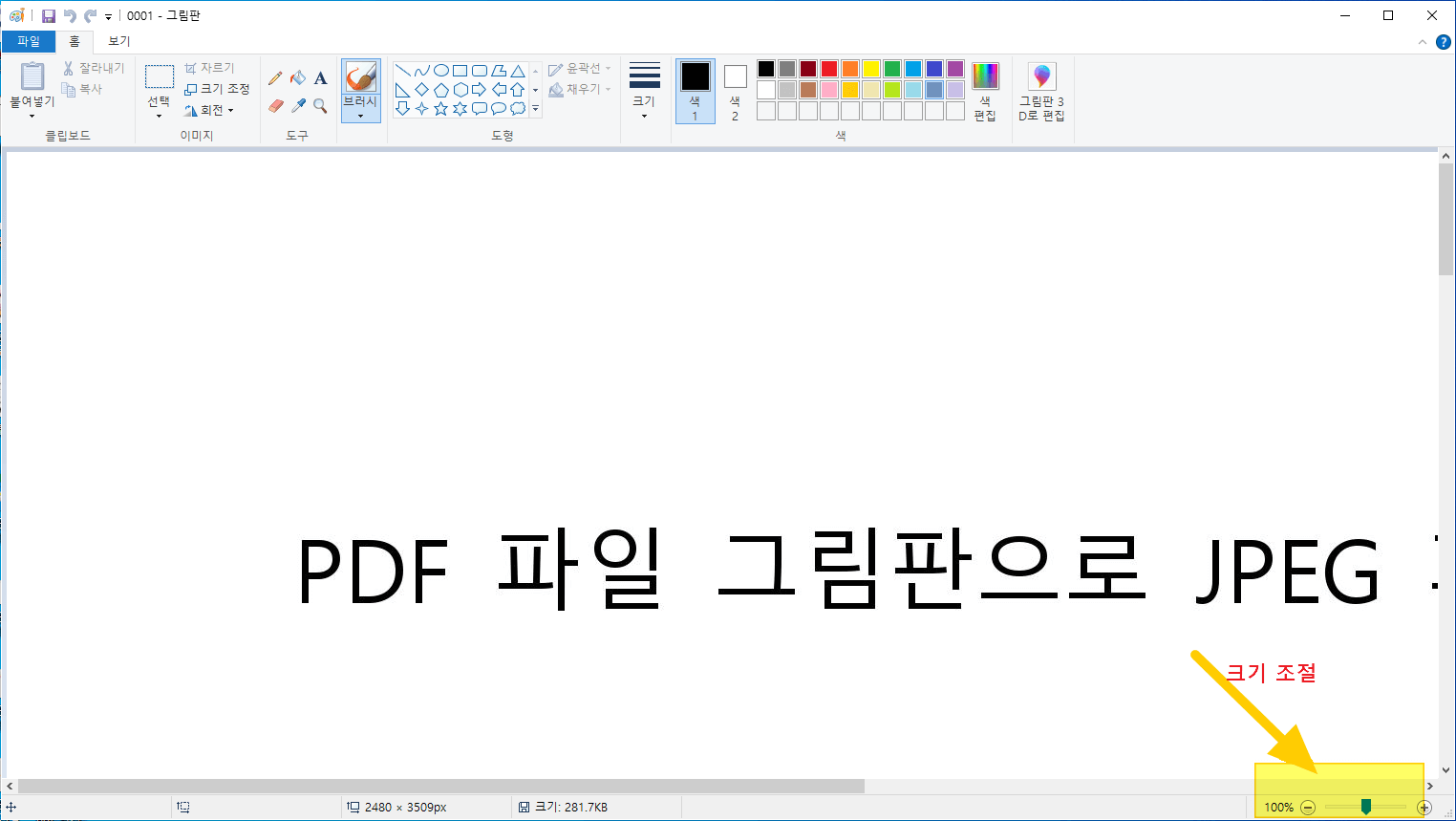Image resolution: width=1456 pixels, height=821 pixels.
Task: Choose the Rectangle shape
Action: click(460, 71)
